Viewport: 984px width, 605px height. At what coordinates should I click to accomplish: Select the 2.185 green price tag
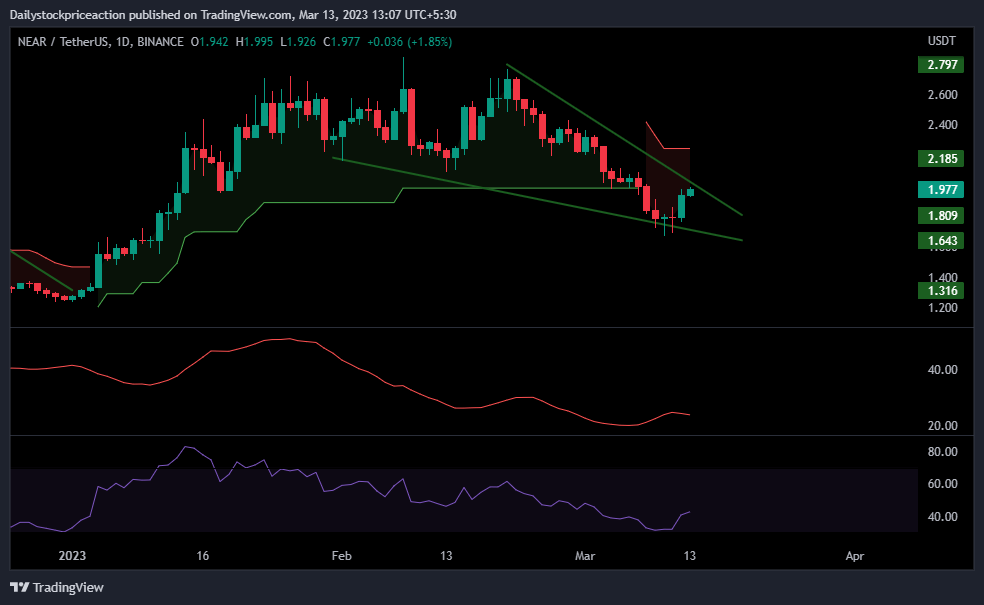[941, 159]
